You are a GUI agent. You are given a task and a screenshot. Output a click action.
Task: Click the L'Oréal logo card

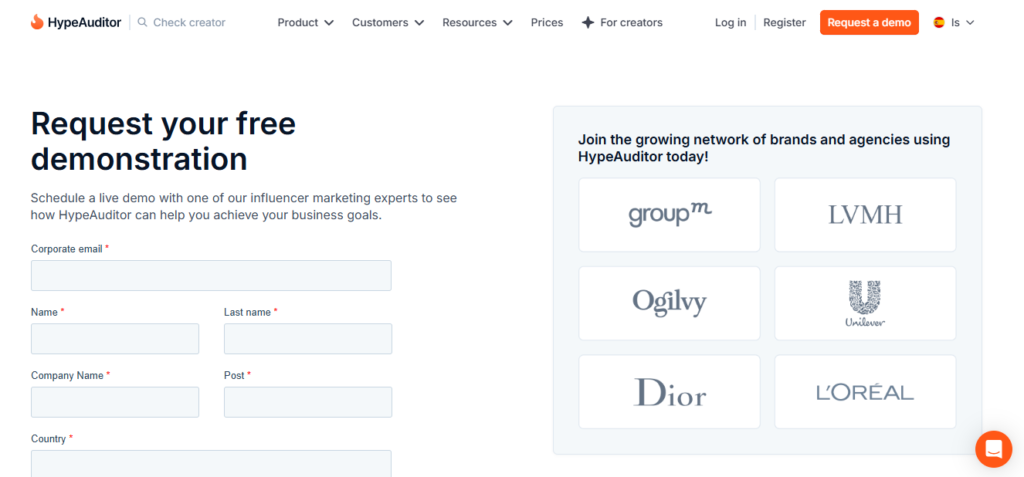[x=865, y=392]
